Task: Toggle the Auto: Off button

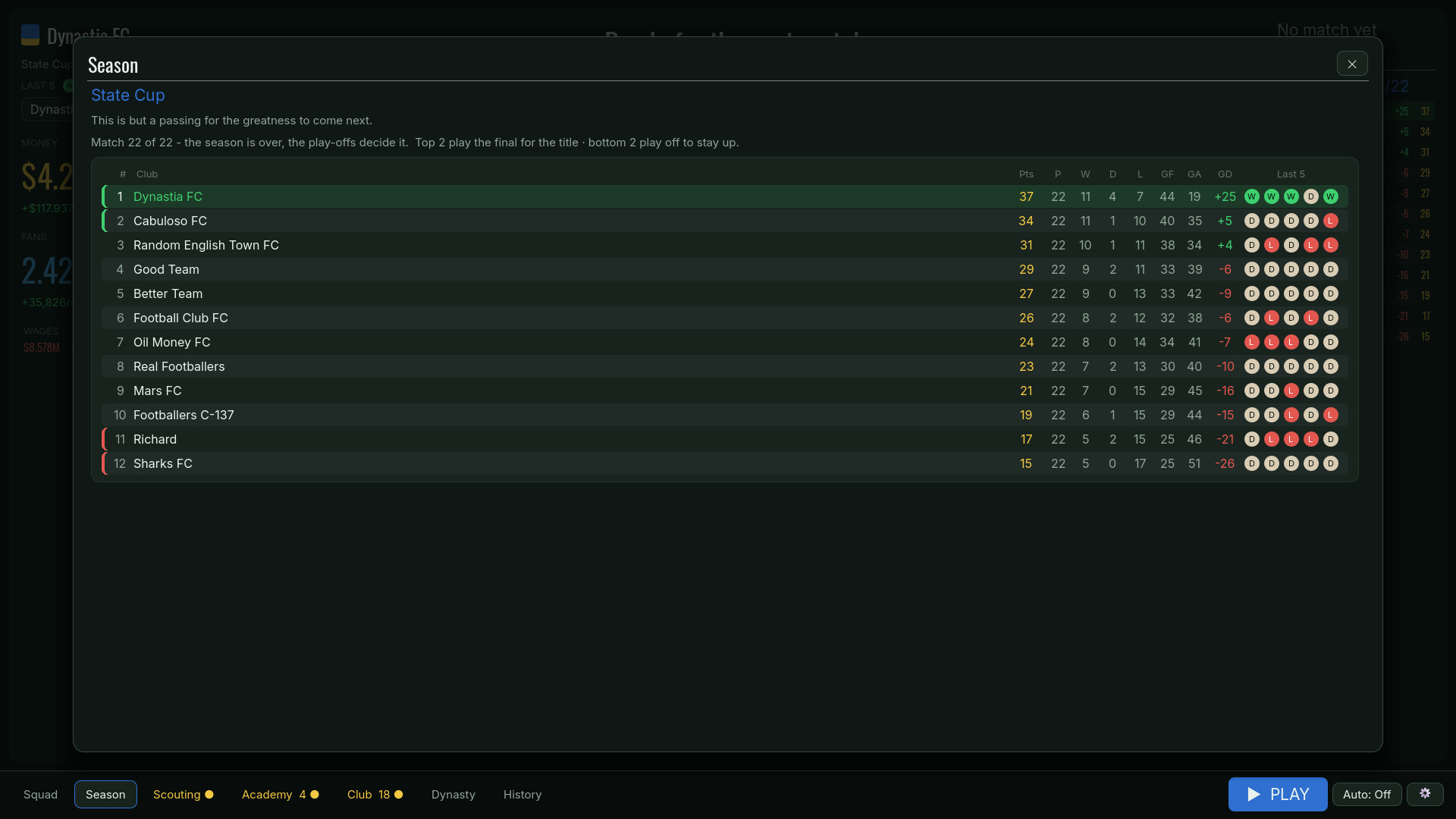Action: click(x=1367, y=794)
